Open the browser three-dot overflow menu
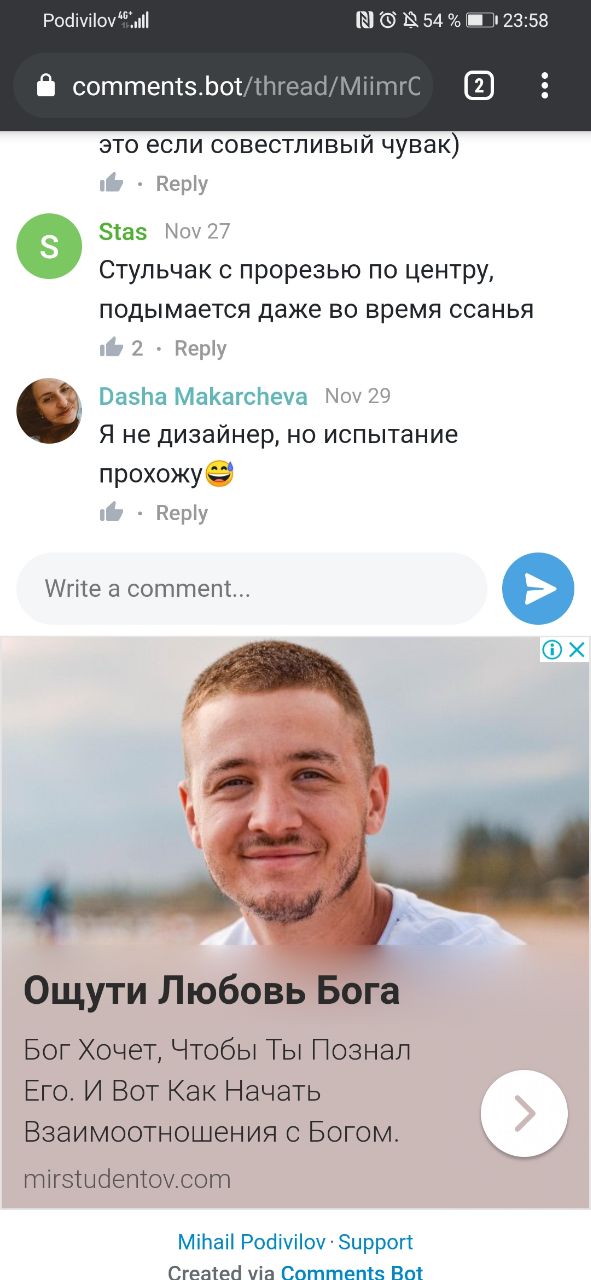Screen dimensions: 591x1280 click(544, 86)
